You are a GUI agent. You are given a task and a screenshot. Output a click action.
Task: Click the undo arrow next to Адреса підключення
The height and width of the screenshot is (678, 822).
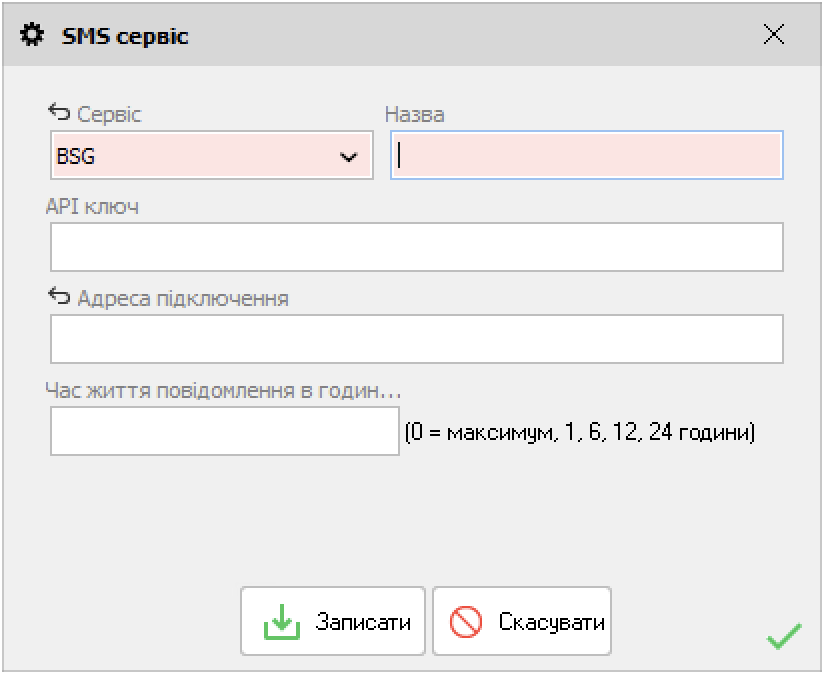click(x=57, y=296)
